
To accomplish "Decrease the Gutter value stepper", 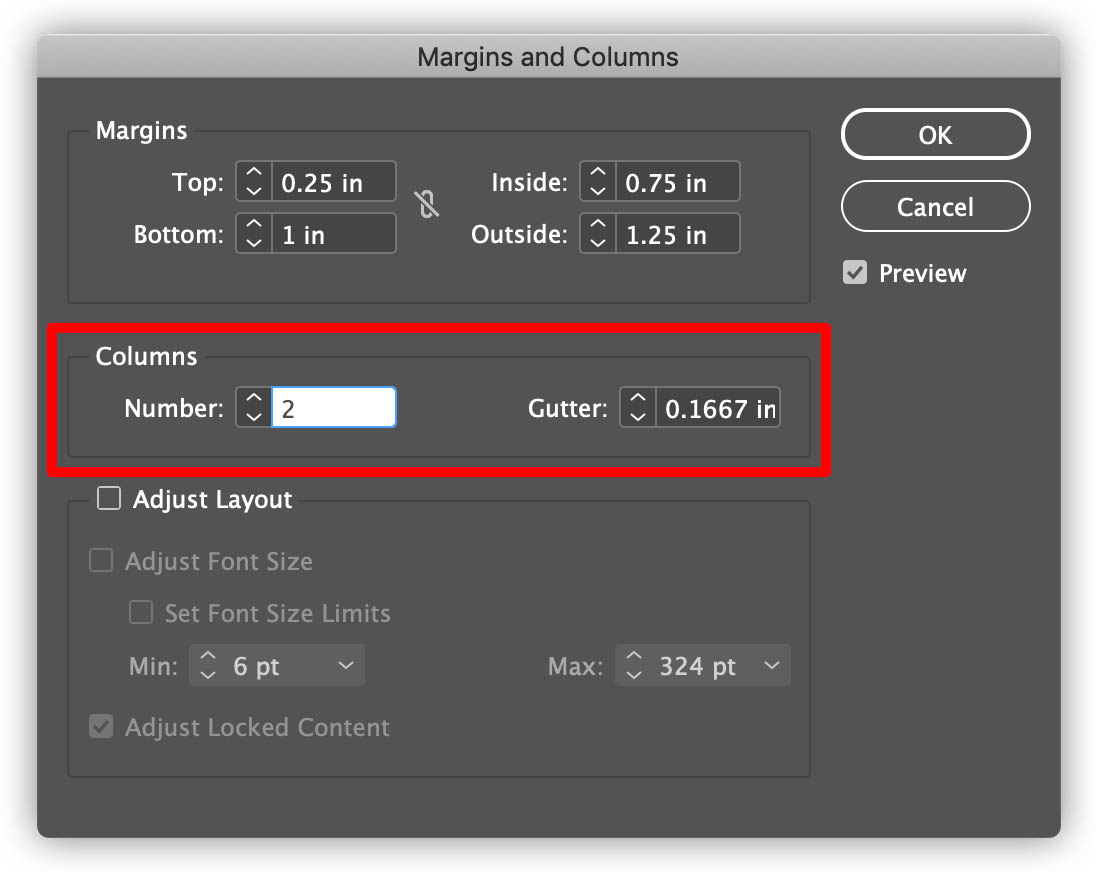I will click(638, 416).
